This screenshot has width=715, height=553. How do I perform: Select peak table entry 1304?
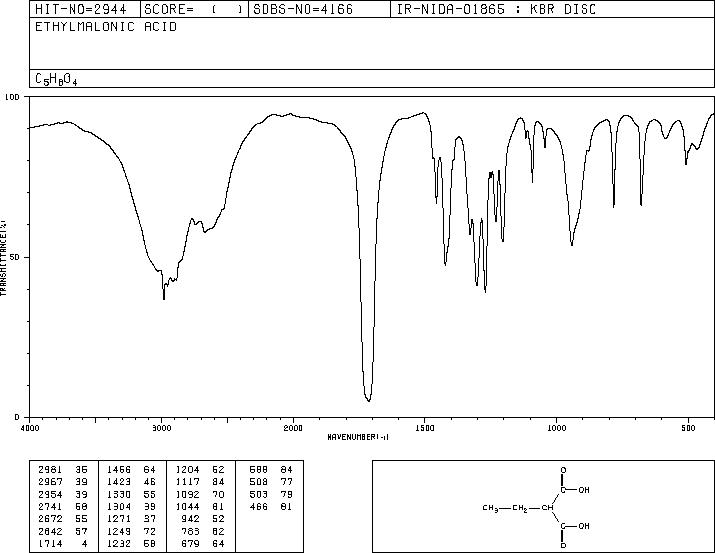[131, 507]
